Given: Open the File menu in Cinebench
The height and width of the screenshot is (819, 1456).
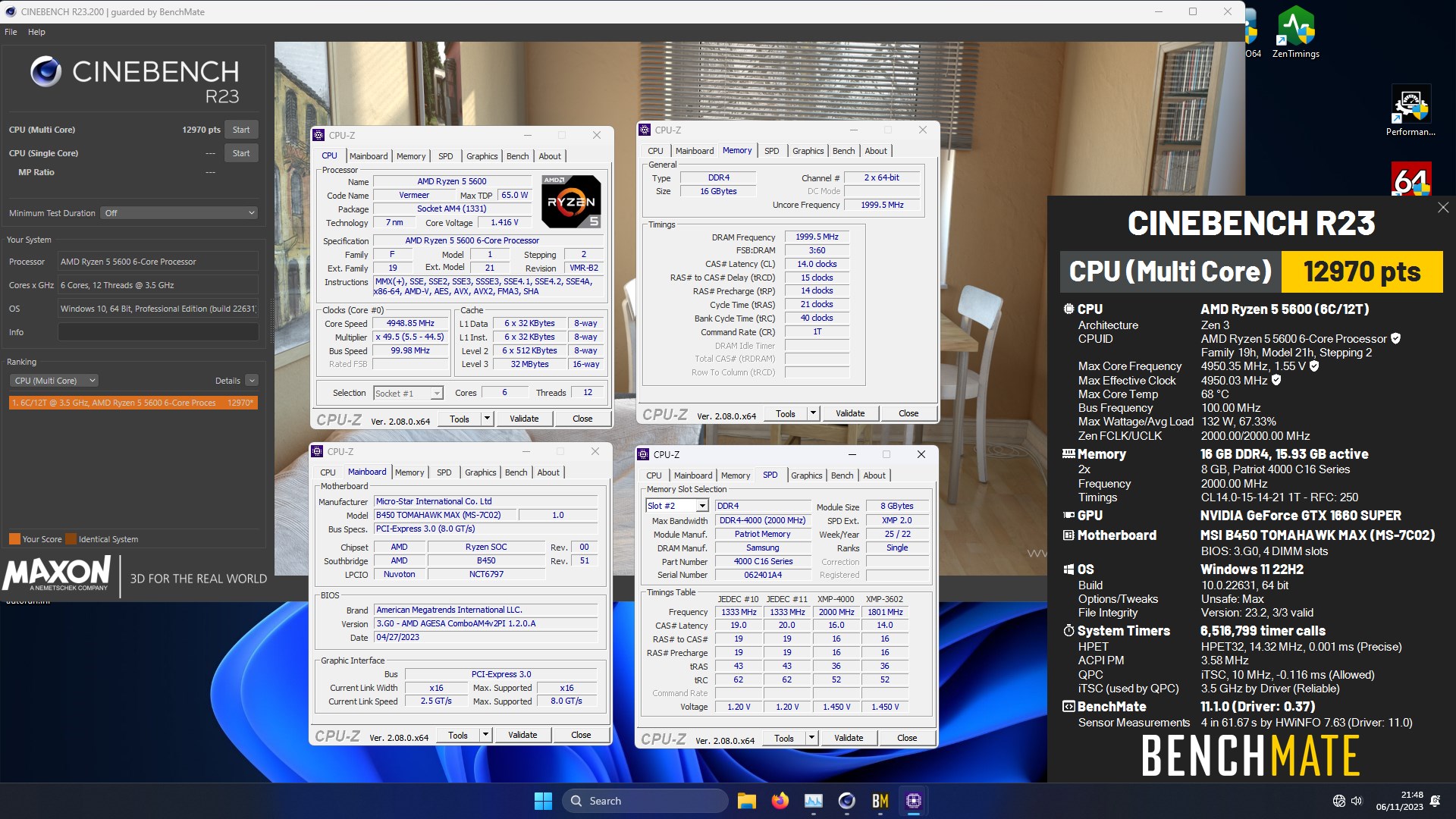Looking at the screenshot, I should tap(11, 32).
